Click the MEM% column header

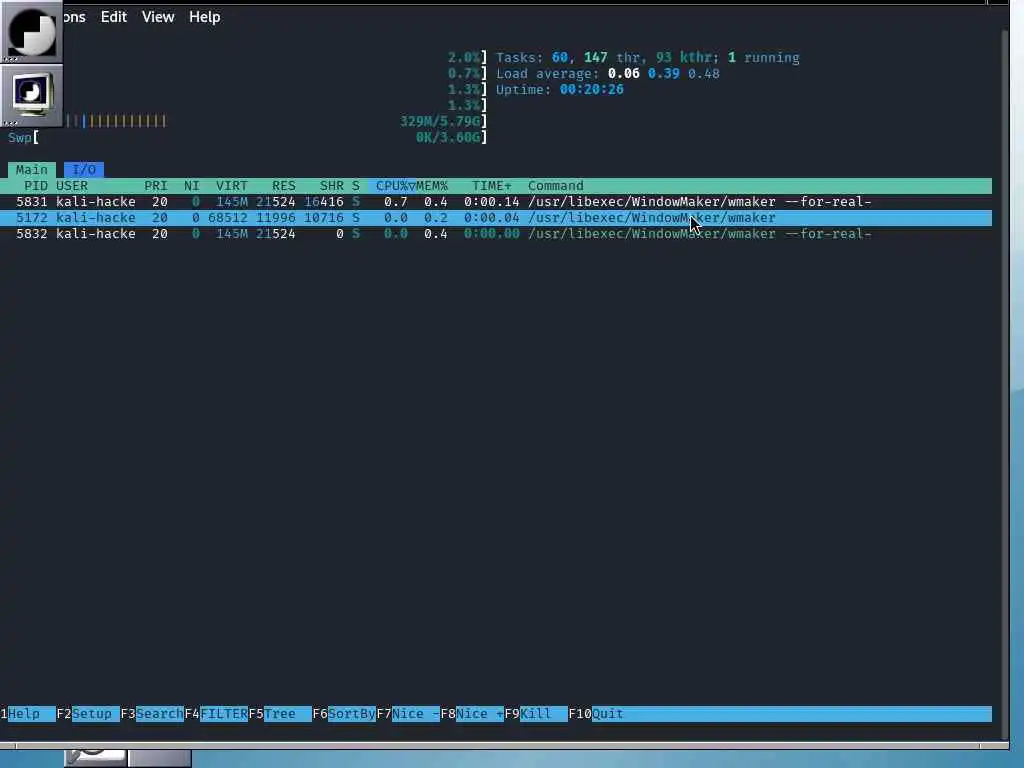432,186
